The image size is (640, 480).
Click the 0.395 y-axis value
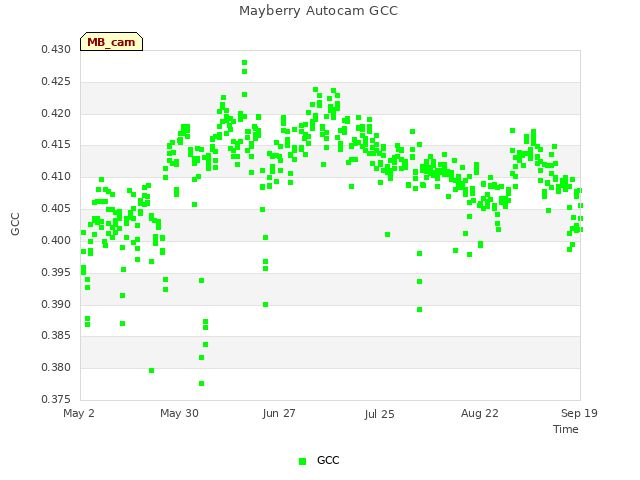56,272
